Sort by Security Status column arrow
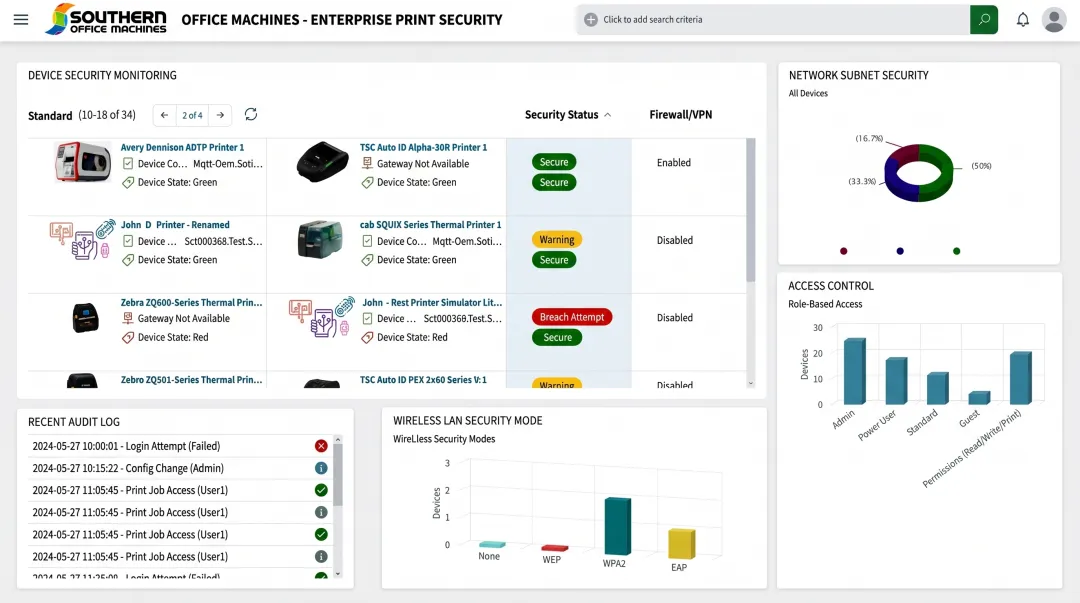The width and height of the screenshot is (1080, 603). (x=608, y=115)
